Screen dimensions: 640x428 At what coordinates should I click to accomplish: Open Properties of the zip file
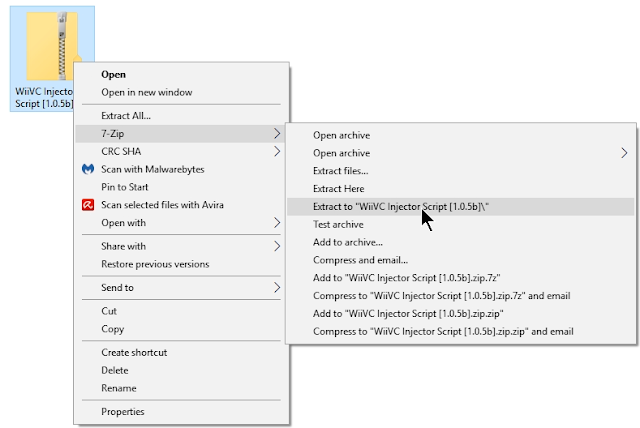tap(123, 411)
